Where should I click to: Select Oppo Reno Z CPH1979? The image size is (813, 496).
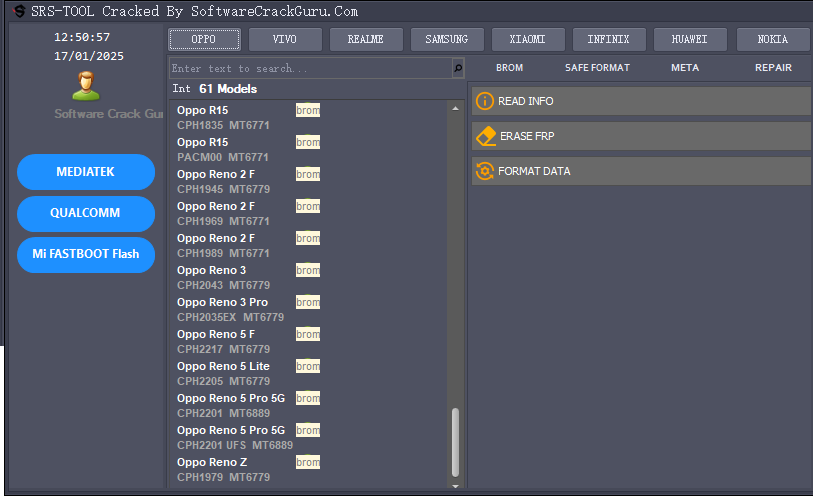point(310,470)
